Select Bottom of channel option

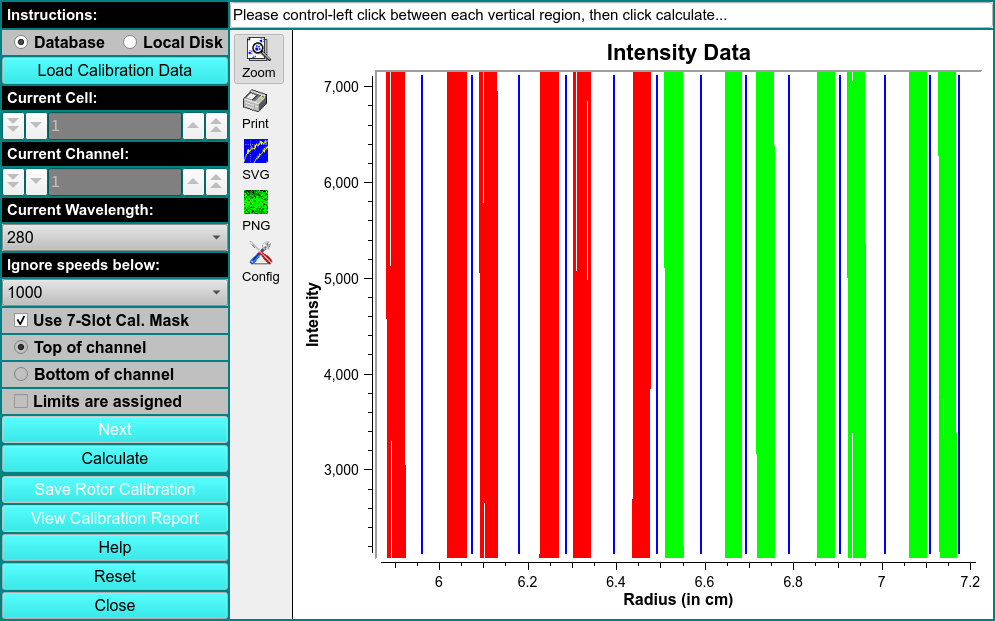(x=21, y=375)
